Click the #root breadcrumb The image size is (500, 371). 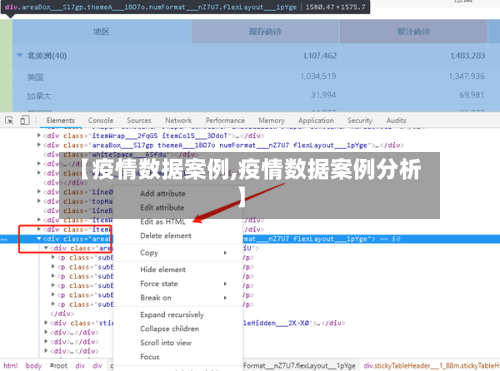[x=59, y=366]
